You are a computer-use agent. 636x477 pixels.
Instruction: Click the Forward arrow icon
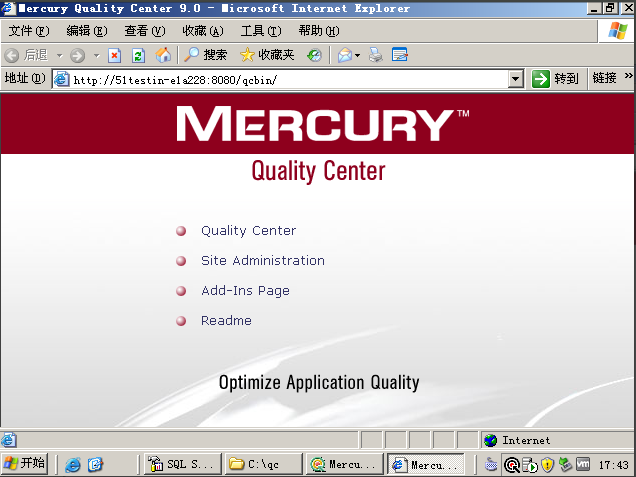coord(77,55)
